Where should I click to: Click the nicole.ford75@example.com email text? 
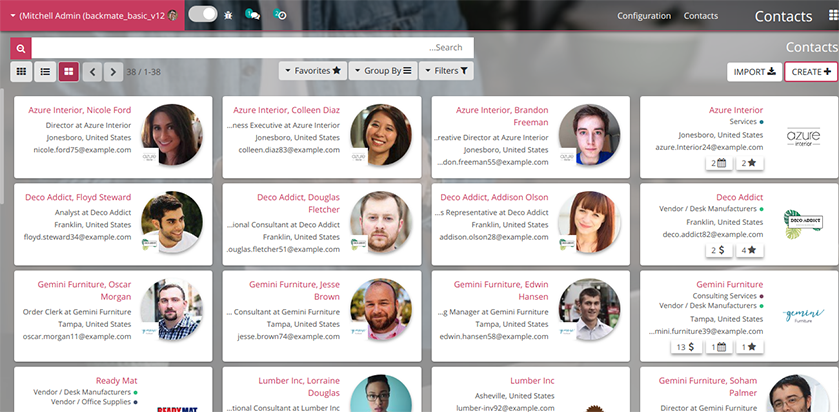[82, 150]
